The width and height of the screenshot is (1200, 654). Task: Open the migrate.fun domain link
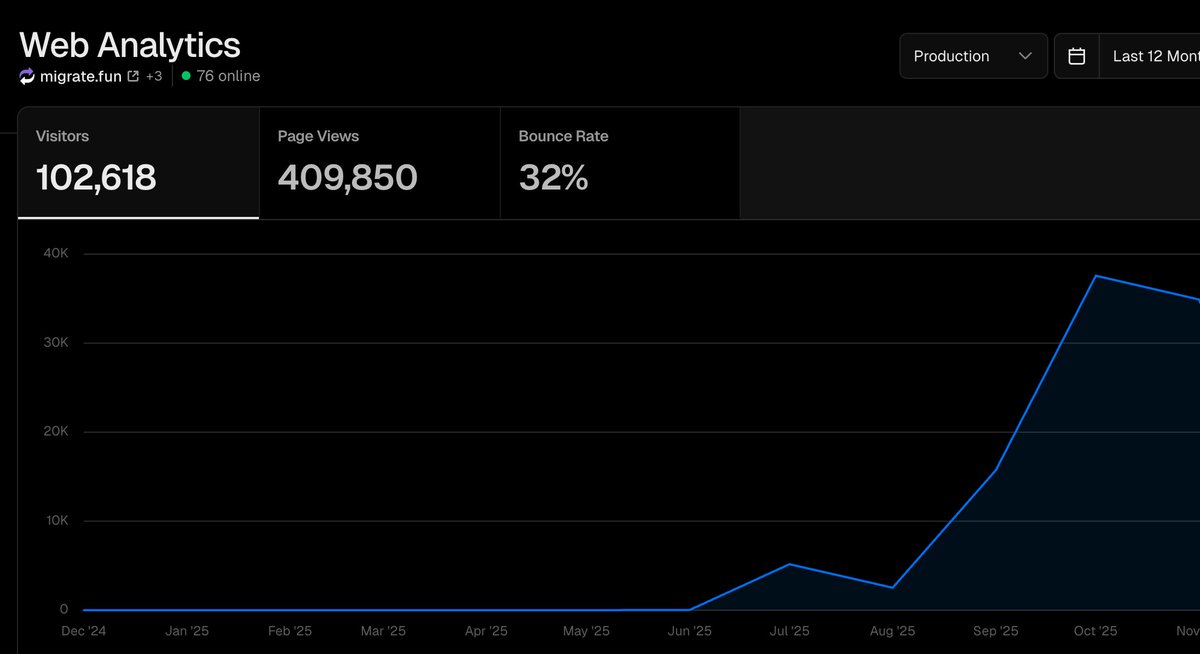(x=81, y=76)
